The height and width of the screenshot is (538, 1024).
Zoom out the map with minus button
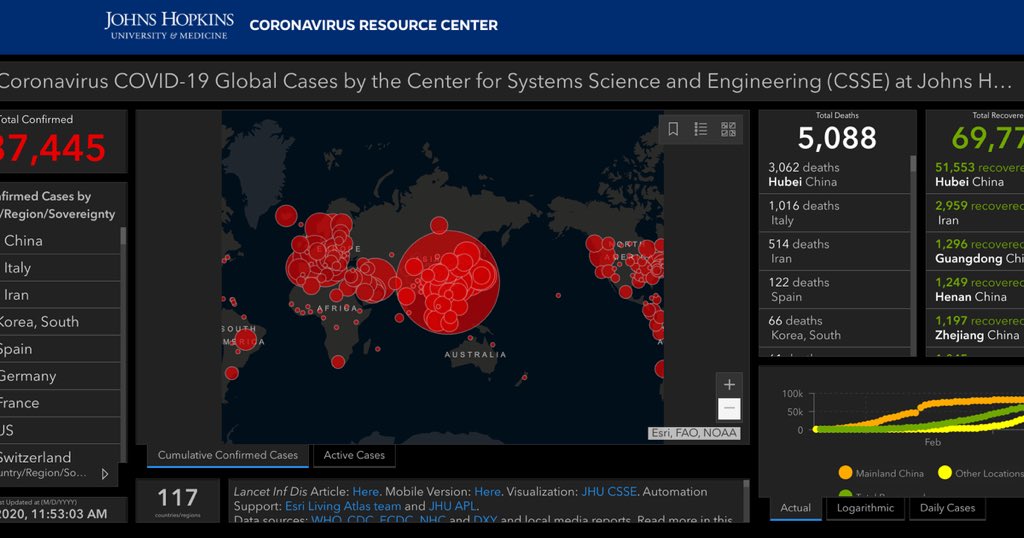[x=729, y=409]
